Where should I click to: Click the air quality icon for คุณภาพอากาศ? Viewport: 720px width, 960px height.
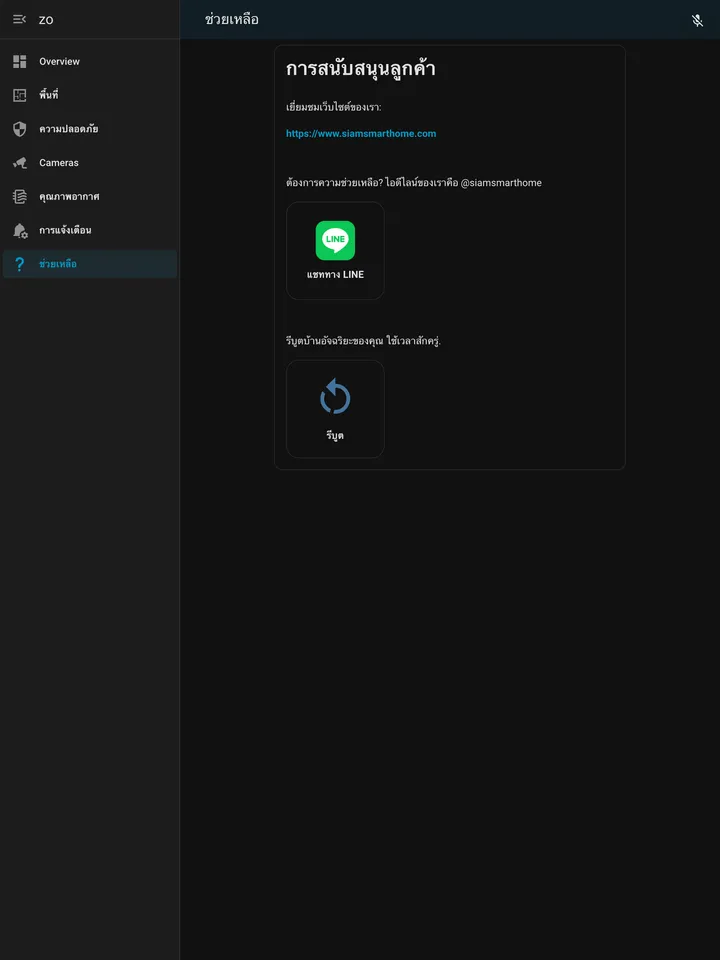(20, 197)
